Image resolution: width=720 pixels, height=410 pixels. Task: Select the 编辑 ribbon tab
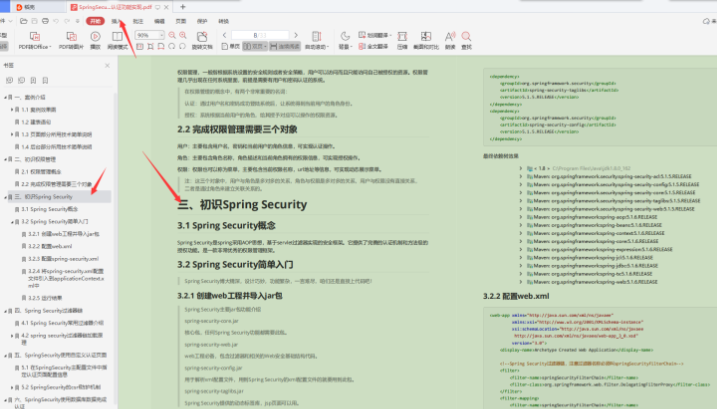(159, 21)
